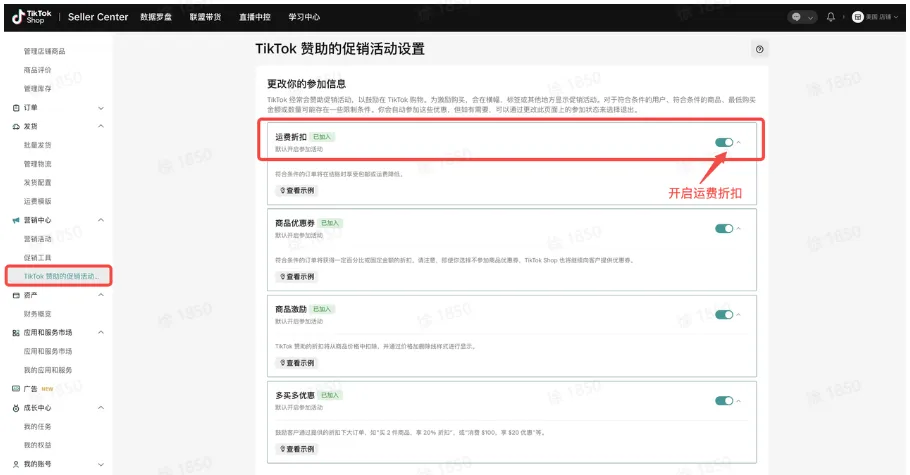Click the 更改你的参加信息 heading
The height and width of the screenshot is (475, 910).
[x=306, y=84]
